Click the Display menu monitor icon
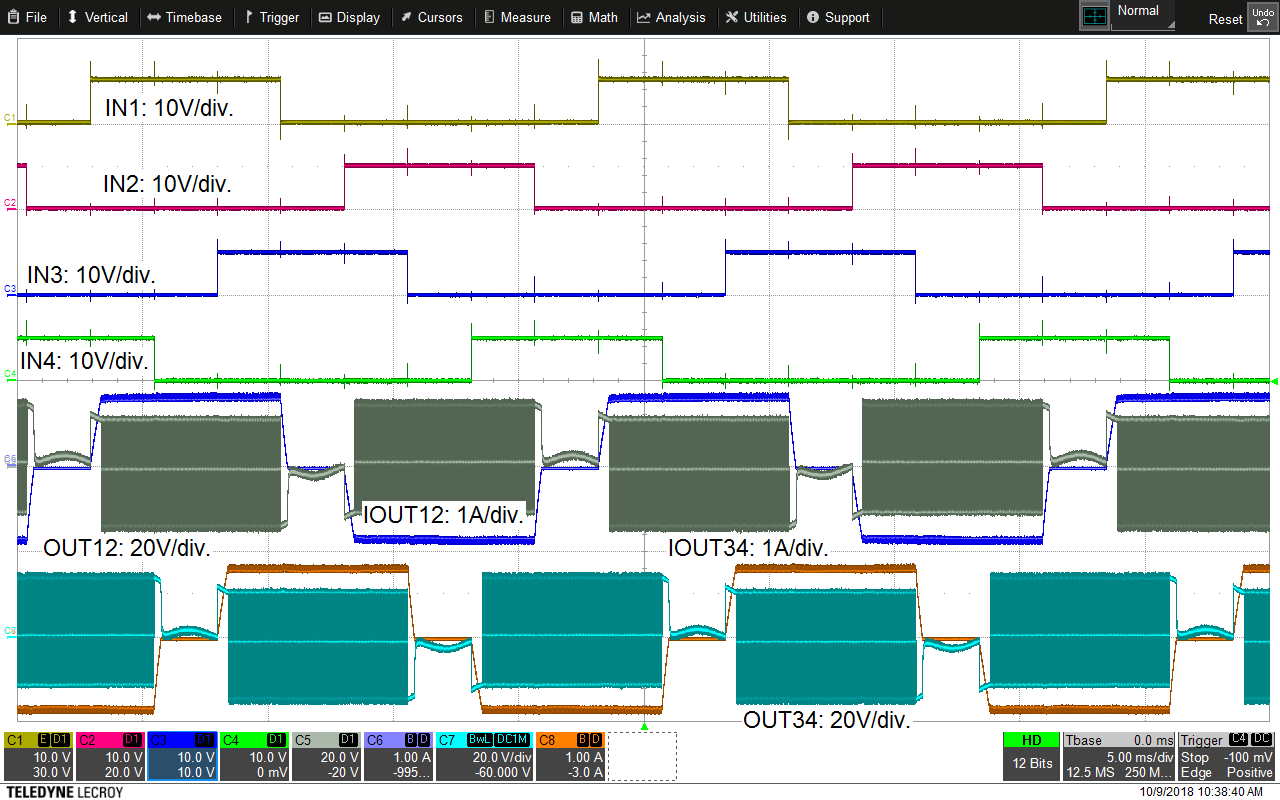Image resolution: width=1280 pixels, height=800 pixels. (x=325, y=17)
